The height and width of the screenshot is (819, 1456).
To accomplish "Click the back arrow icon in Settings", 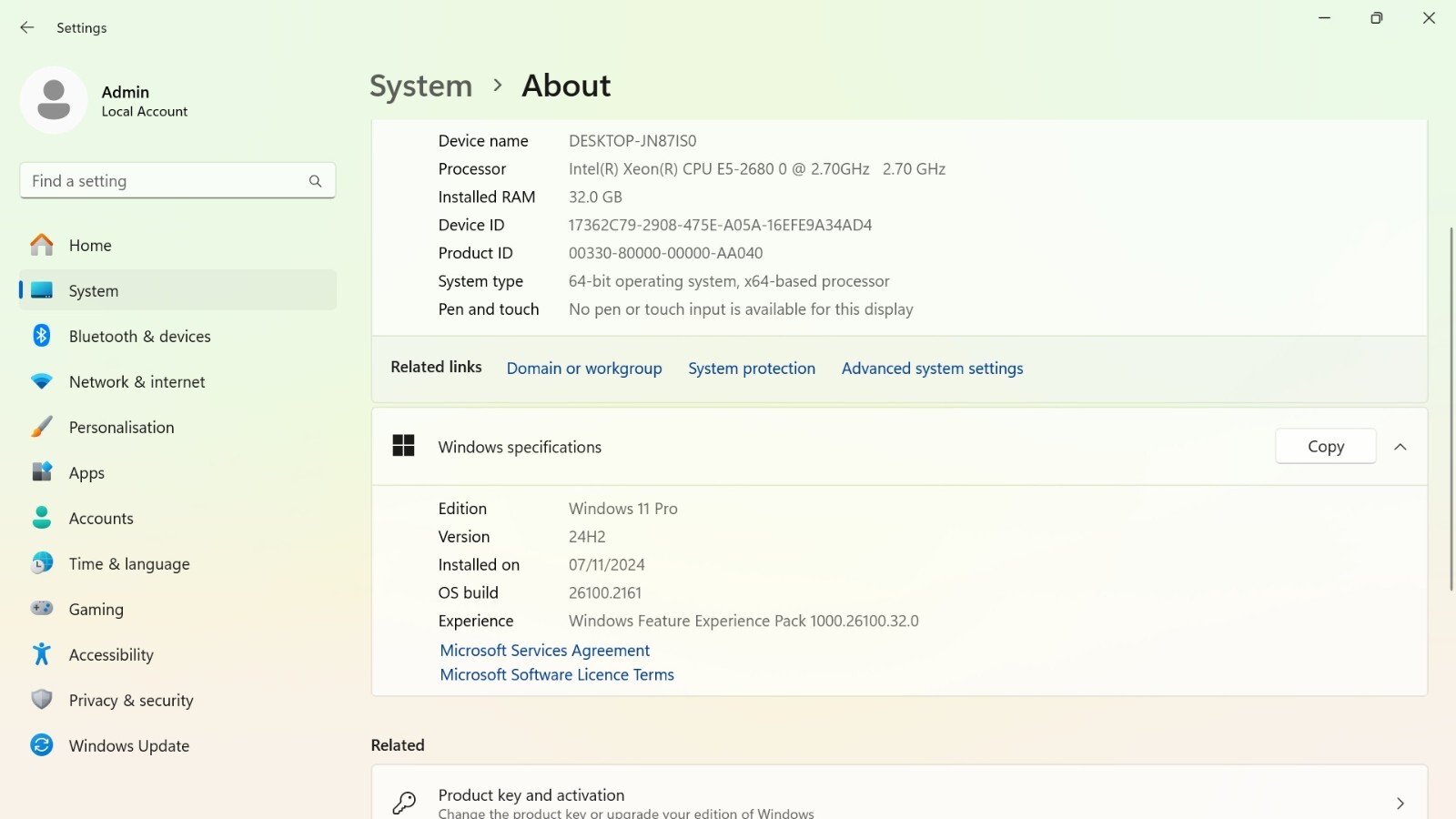I will [27, 27].
